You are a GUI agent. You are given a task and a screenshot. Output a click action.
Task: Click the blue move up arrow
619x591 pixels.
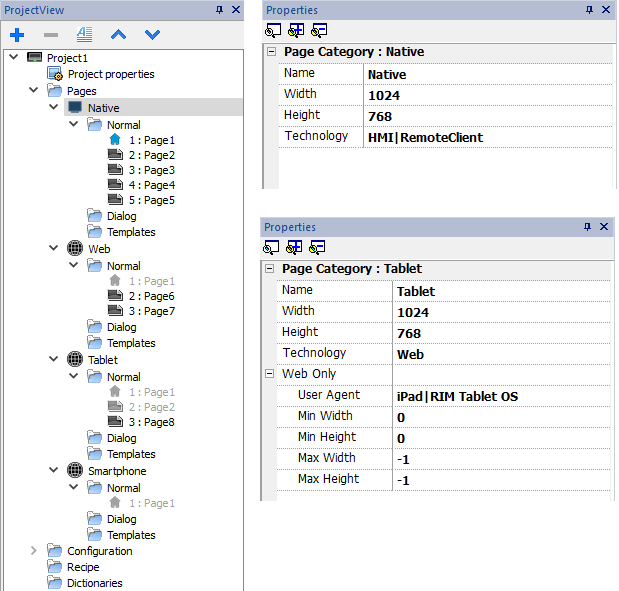tap(118, 34)
